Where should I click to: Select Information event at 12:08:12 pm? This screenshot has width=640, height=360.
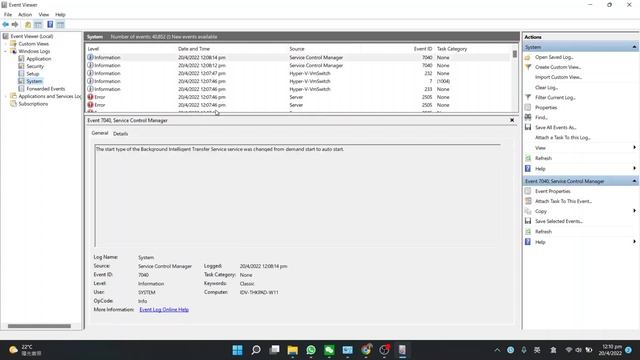298,65
